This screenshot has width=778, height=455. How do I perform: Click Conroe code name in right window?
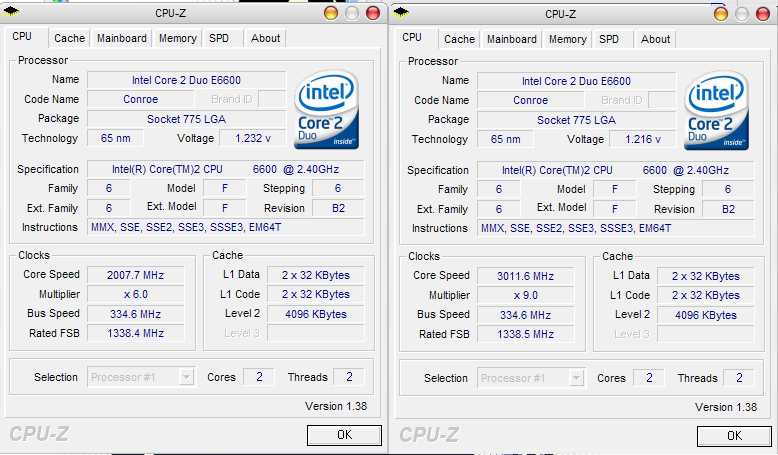(x=530, y=100)
